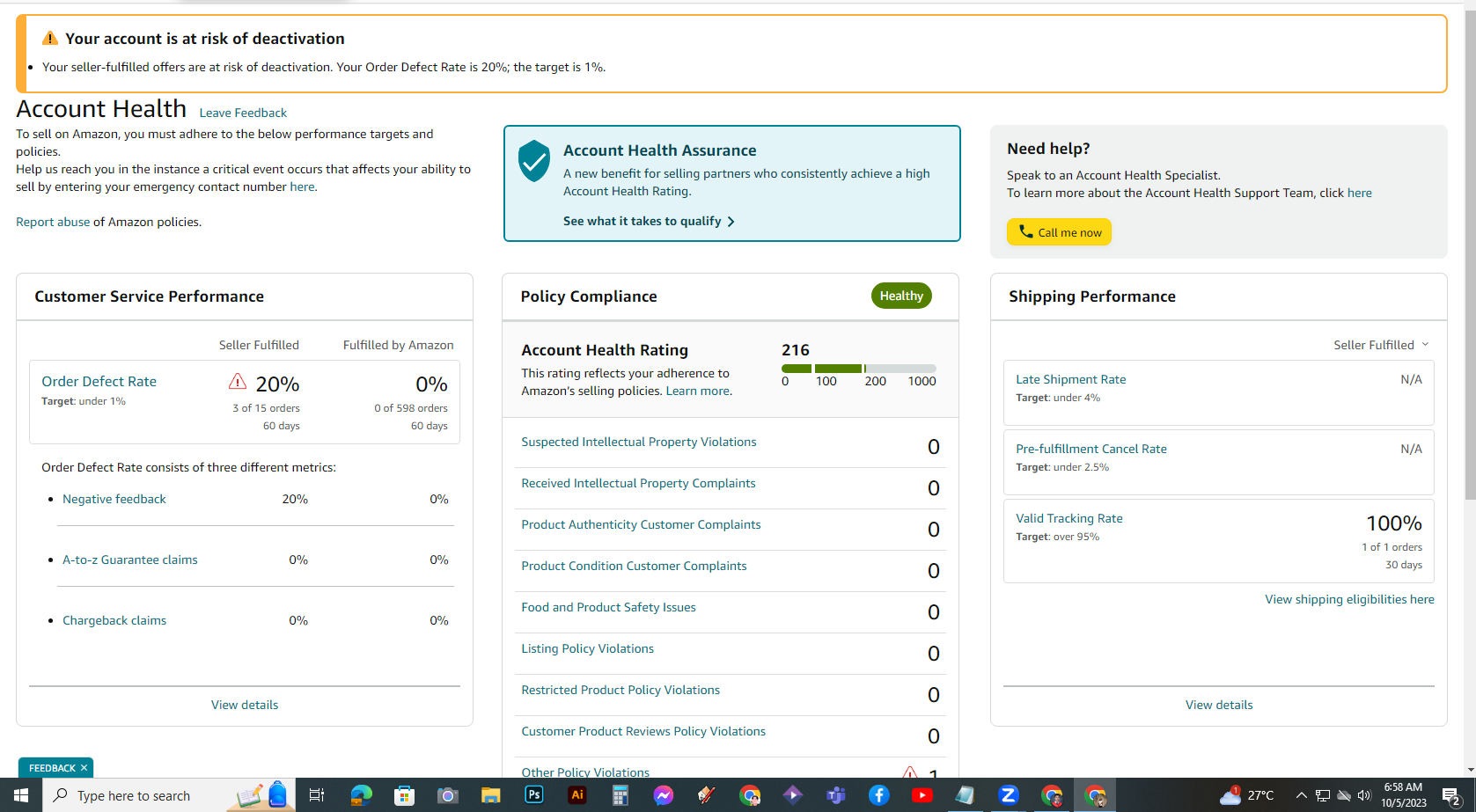This screenshot has width=1476, height=812.
Task: Open the Leave Feedback link
Action: [x=243, y=113]
